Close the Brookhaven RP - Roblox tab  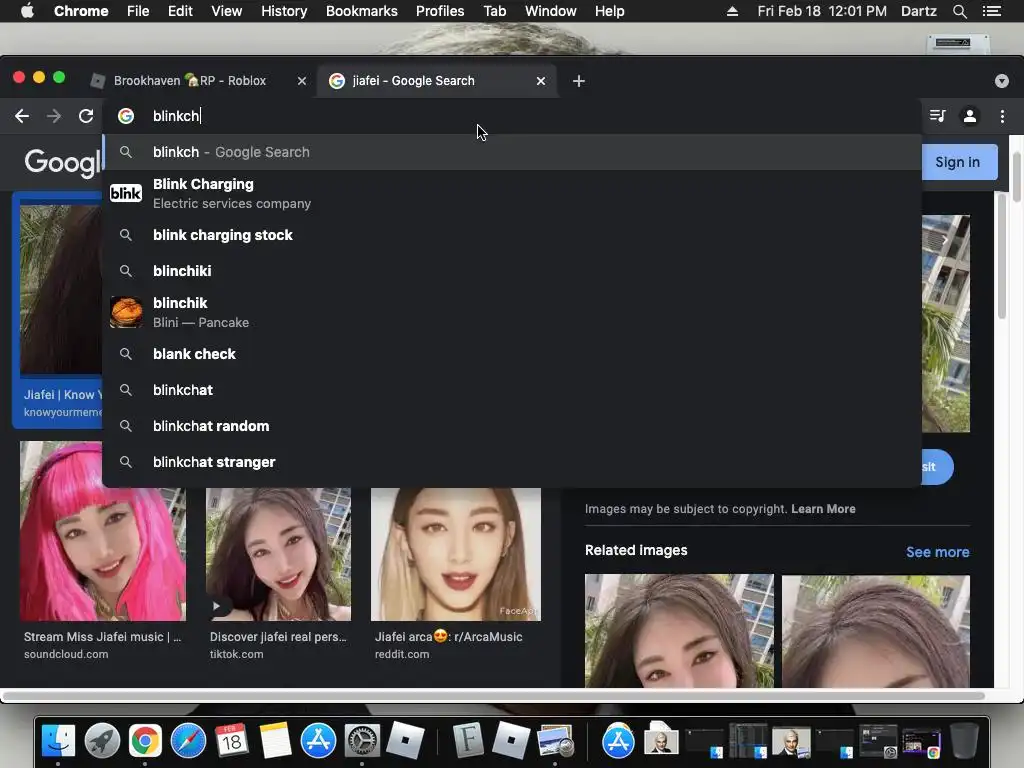pyautogui.click(x=301, y=81)
